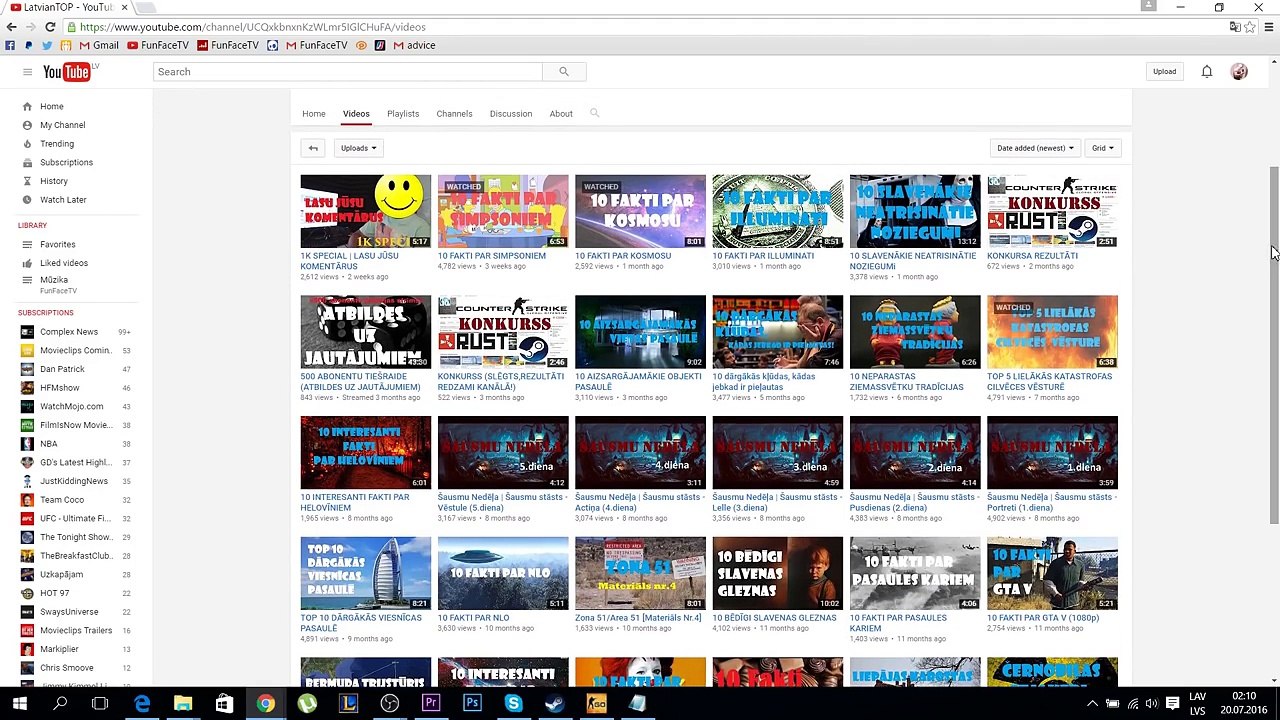This screenshot has width=1280, height=720.
Task: Open History in the left sidebar
Action: click(54, 181)
